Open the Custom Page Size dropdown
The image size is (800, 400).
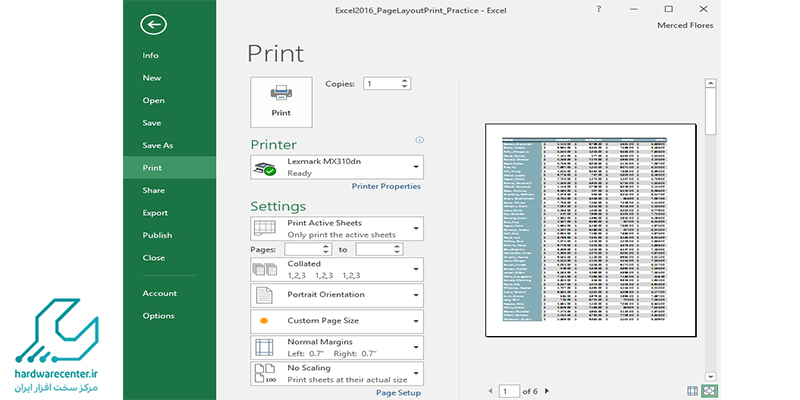pyautogui.click(x=337, y=321)
